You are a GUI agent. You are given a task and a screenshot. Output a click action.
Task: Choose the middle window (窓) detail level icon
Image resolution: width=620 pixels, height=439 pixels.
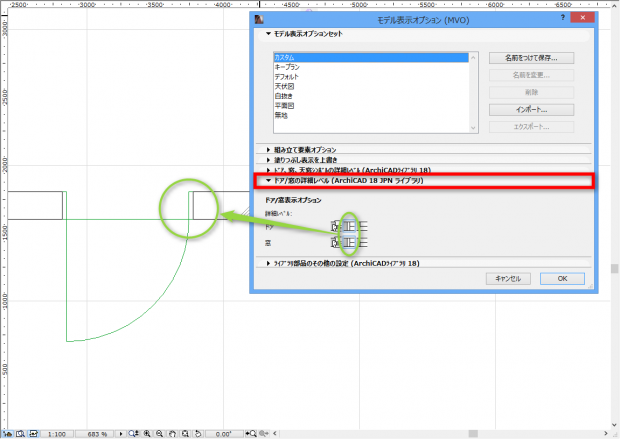pos(349,242)
